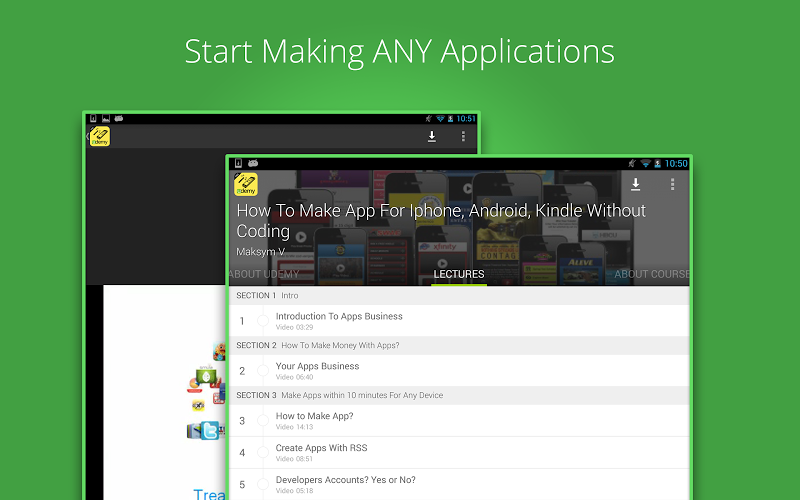Tap the picture notification icon in the back window's status bar

[106, 118]
